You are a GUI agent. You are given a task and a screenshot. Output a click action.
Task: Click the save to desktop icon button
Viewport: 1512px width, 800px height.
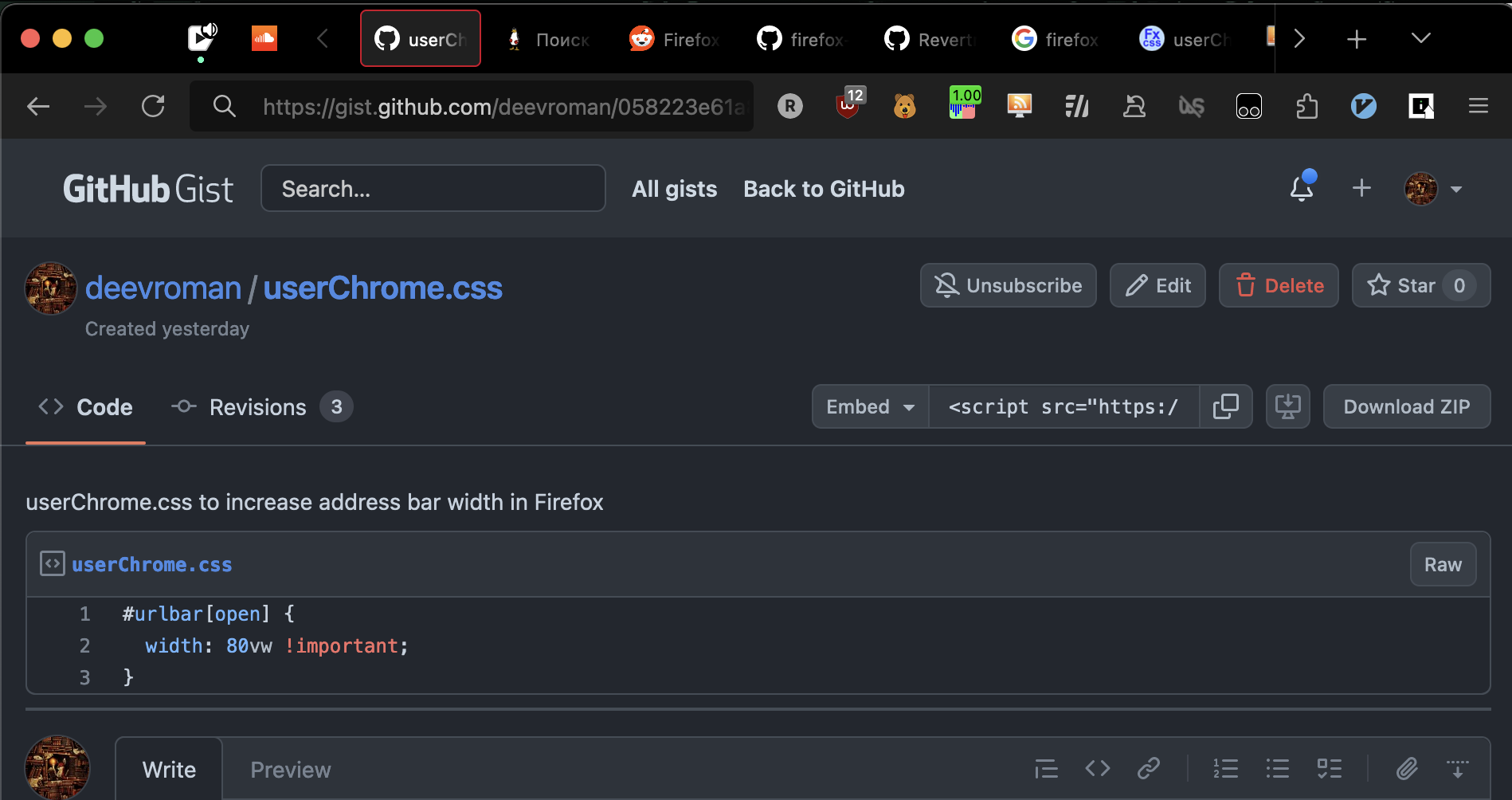point(1288,406)
